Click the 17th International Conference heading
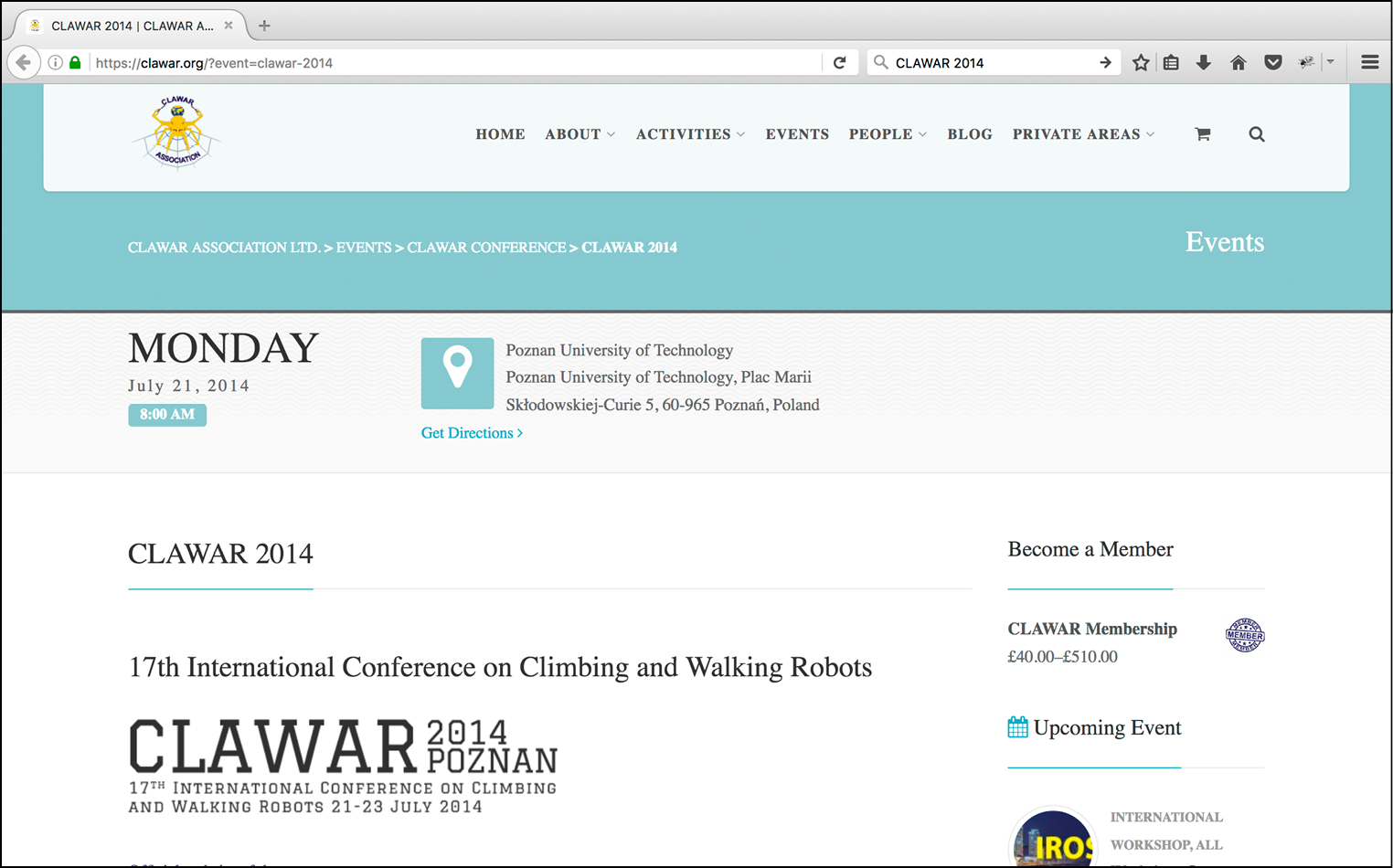This screenshot has height=868, width=1393. point(500,668)
